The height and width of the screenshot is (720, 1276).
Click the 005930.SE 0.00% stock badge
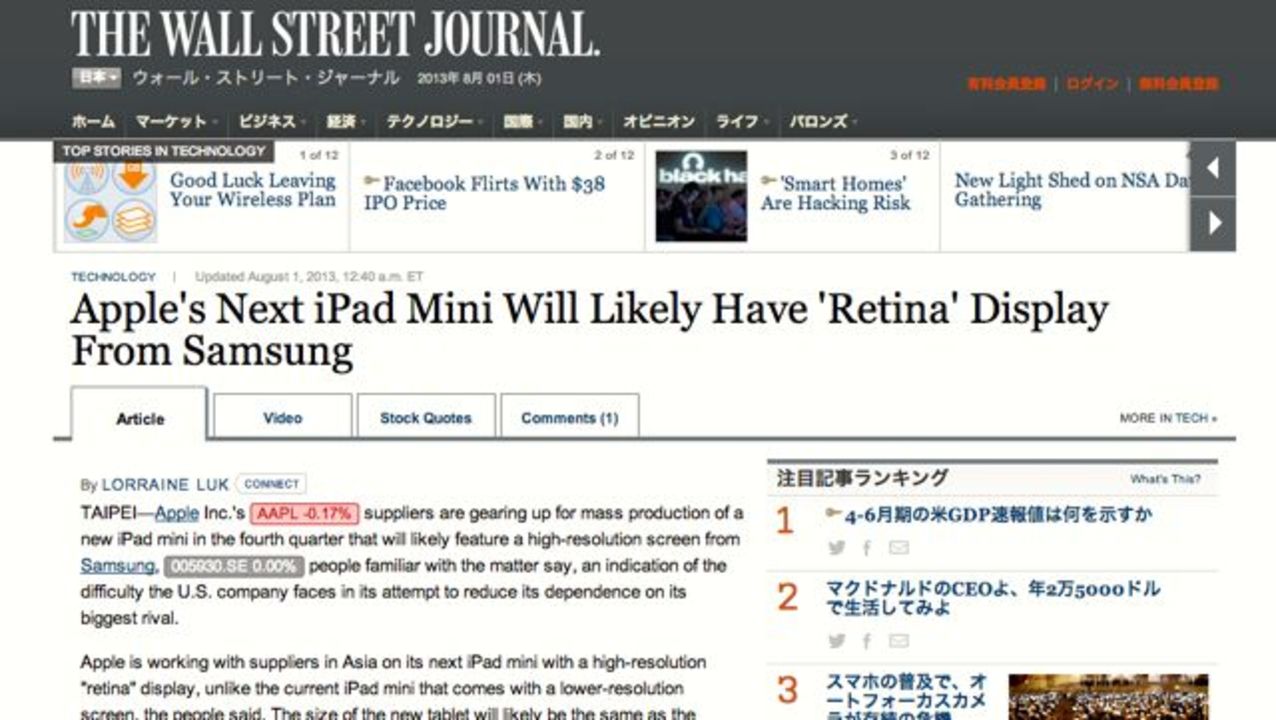[x=232, y=566]
